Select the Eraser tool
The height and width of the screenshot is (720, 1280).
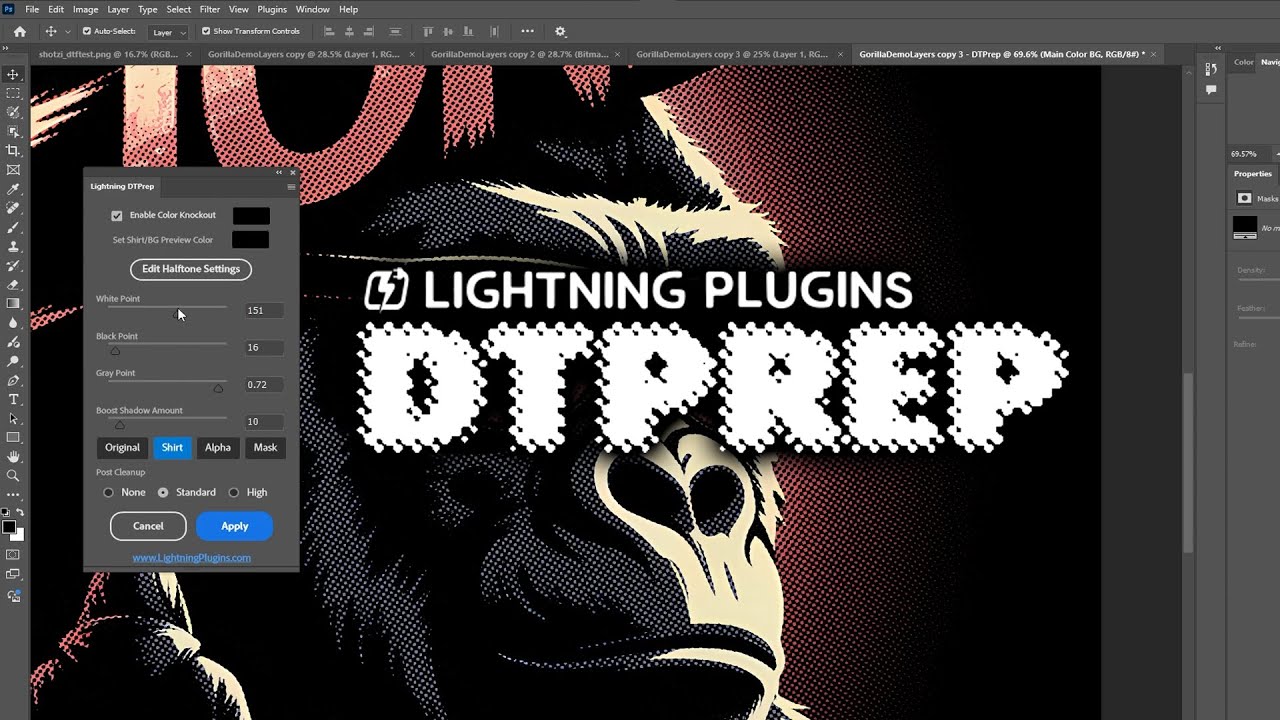(x=13, y=285)
